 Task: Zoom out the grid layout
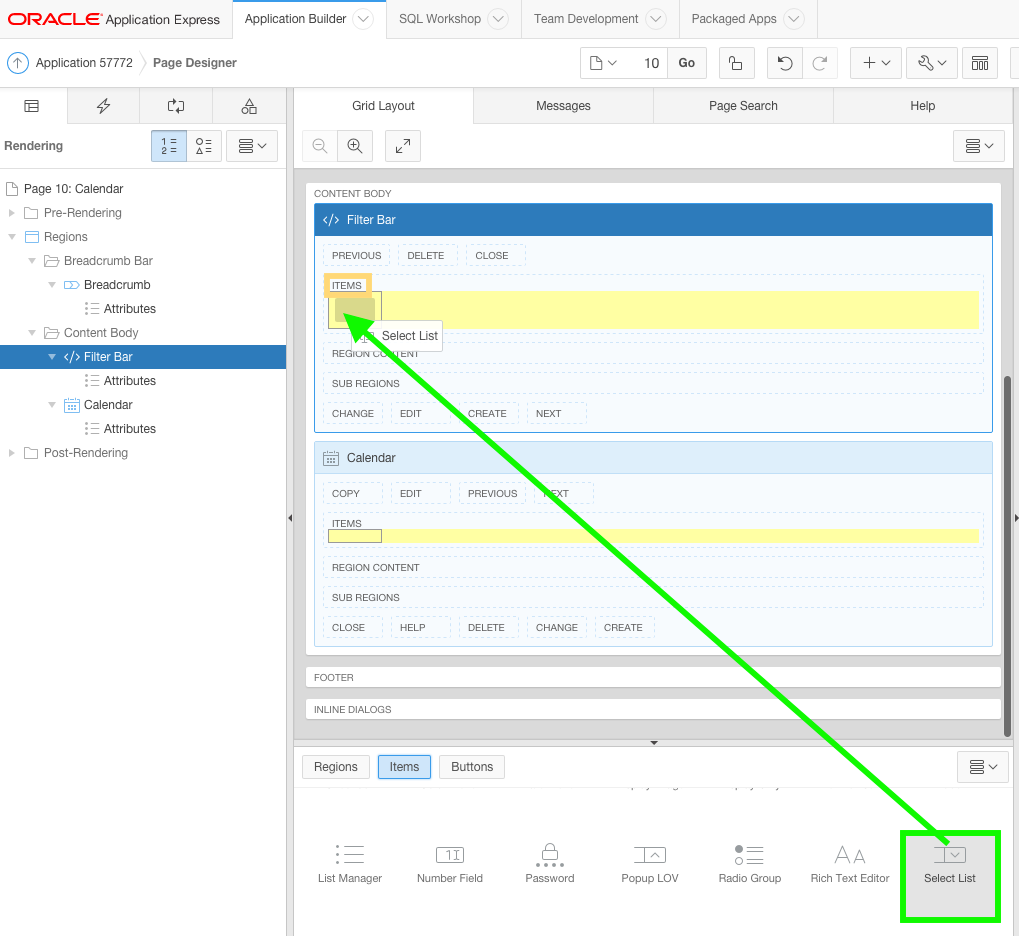pyautogui.click(x=320, y=146)
